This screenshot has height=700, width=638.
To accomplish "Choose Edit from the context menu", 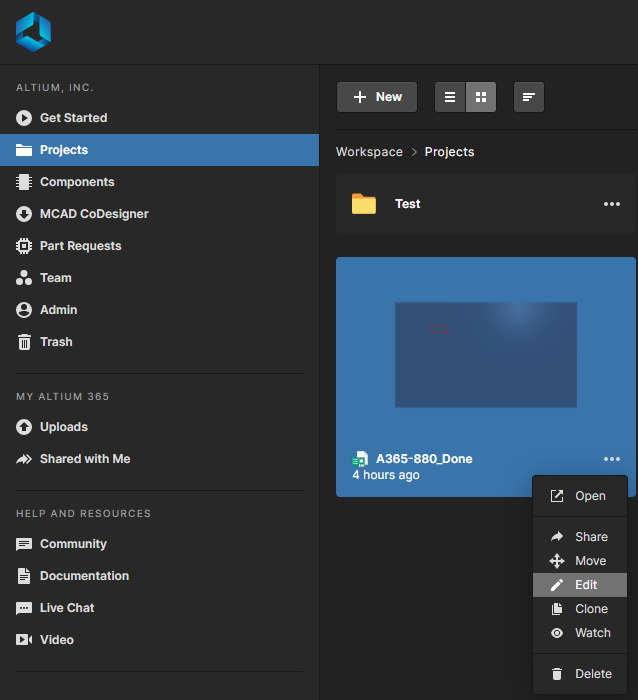I will 580,585.
